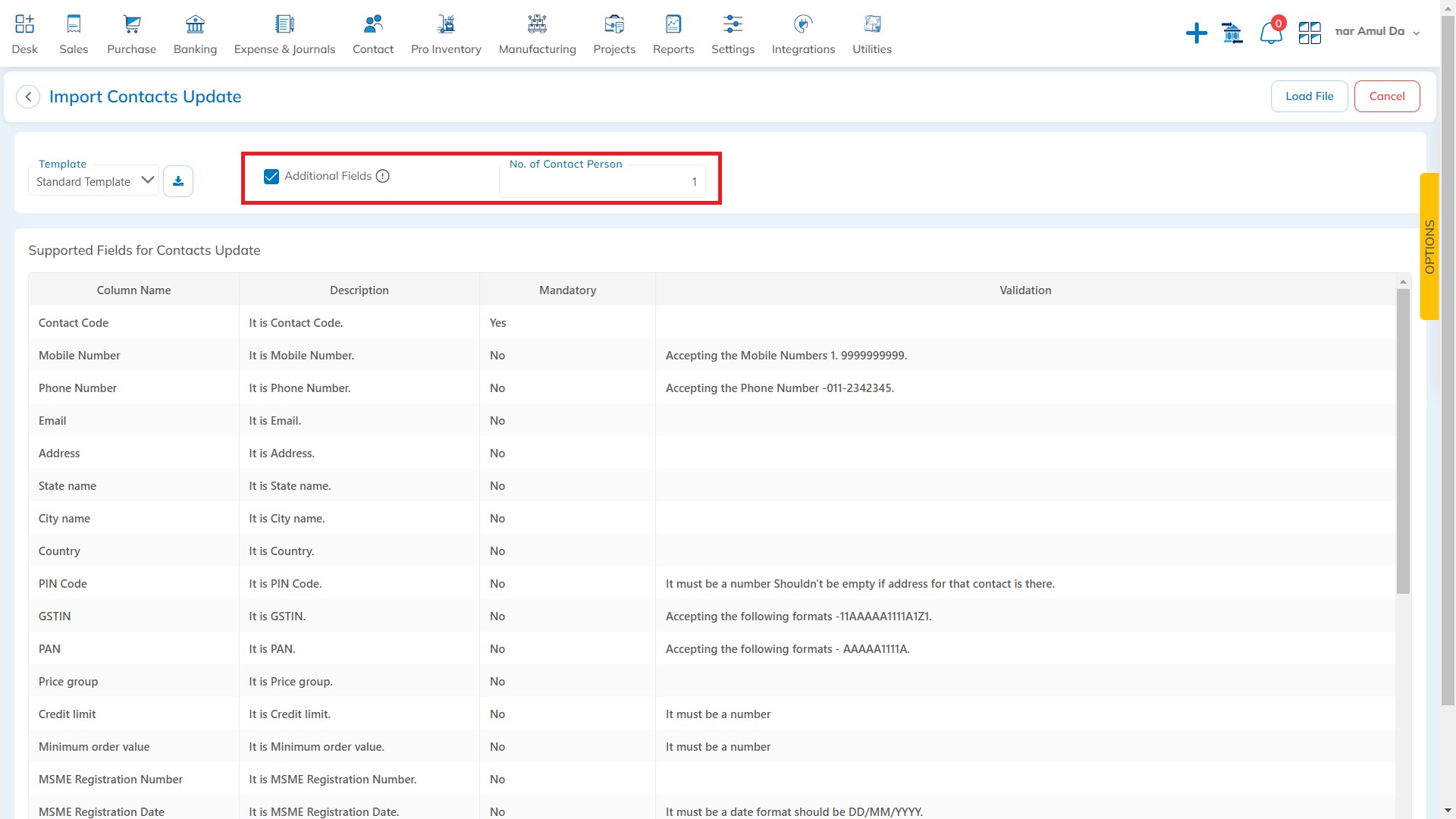Image resolution: width=1456 pixels, height=819 pixels.
Task: Go back with the circled arrow
Action: (28, 97)
